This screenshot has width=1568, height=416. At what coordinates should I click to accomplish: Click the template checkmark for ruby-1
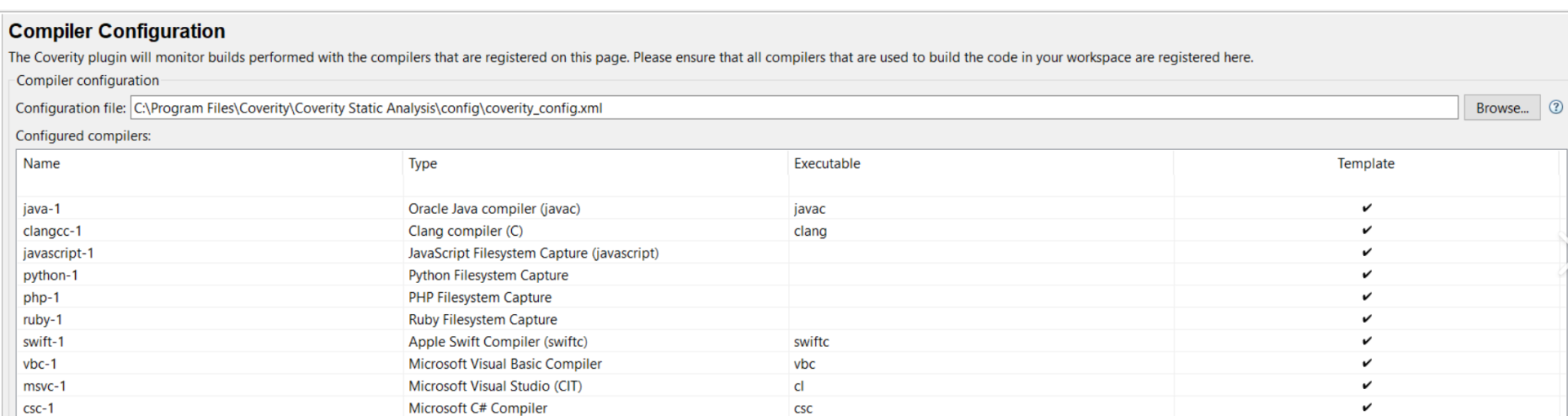coord(1366,318)
